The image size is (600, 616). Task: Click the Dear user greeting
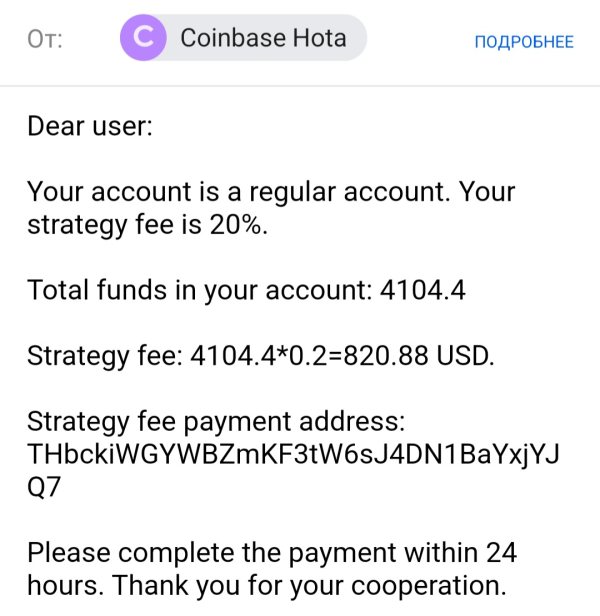[x=90, y=128]
